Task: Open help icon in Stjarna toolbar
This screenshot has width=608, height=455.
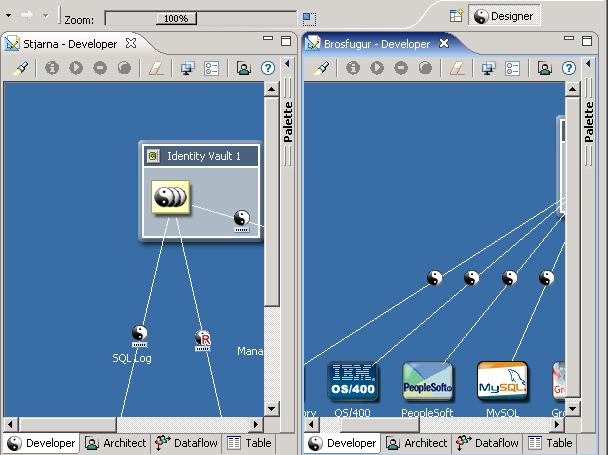Action: click(268, 68)
